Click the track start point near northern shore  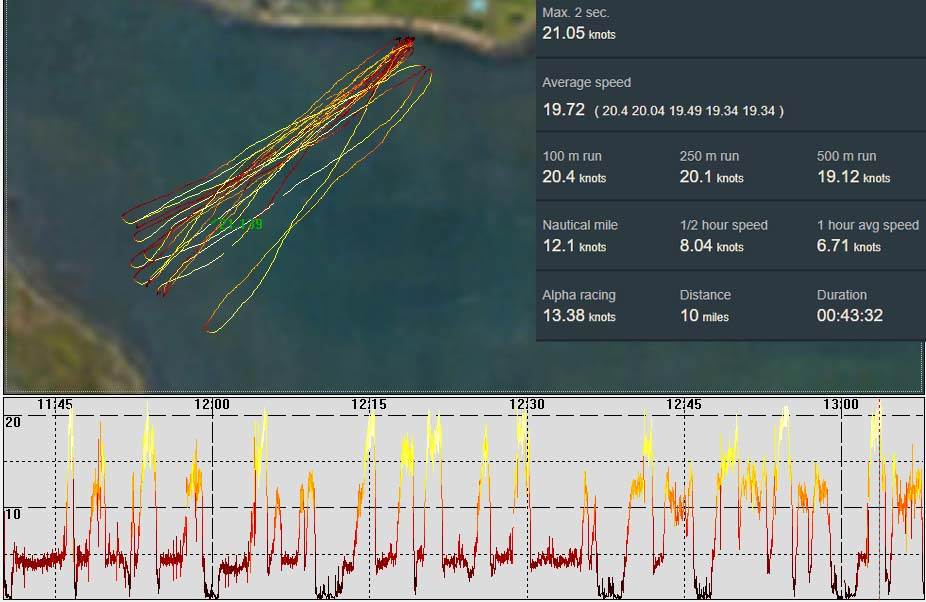pyautogui.click(x=405, y=41)
